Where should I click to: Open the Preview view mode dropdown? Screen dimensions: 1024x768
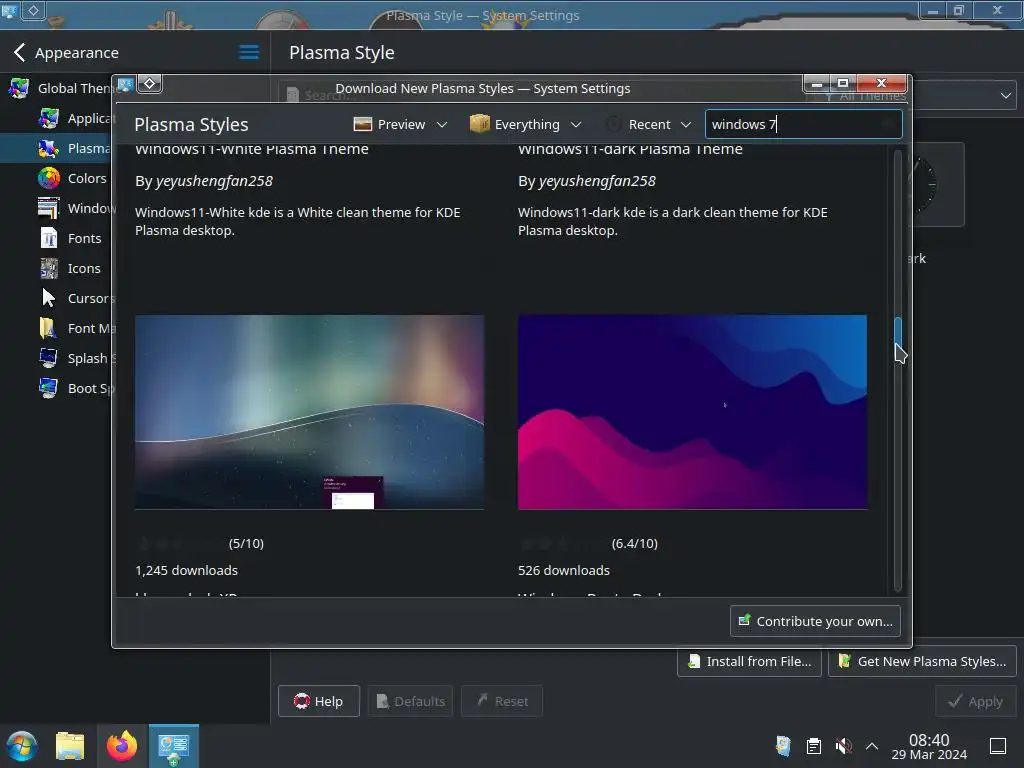pos(400,124)
